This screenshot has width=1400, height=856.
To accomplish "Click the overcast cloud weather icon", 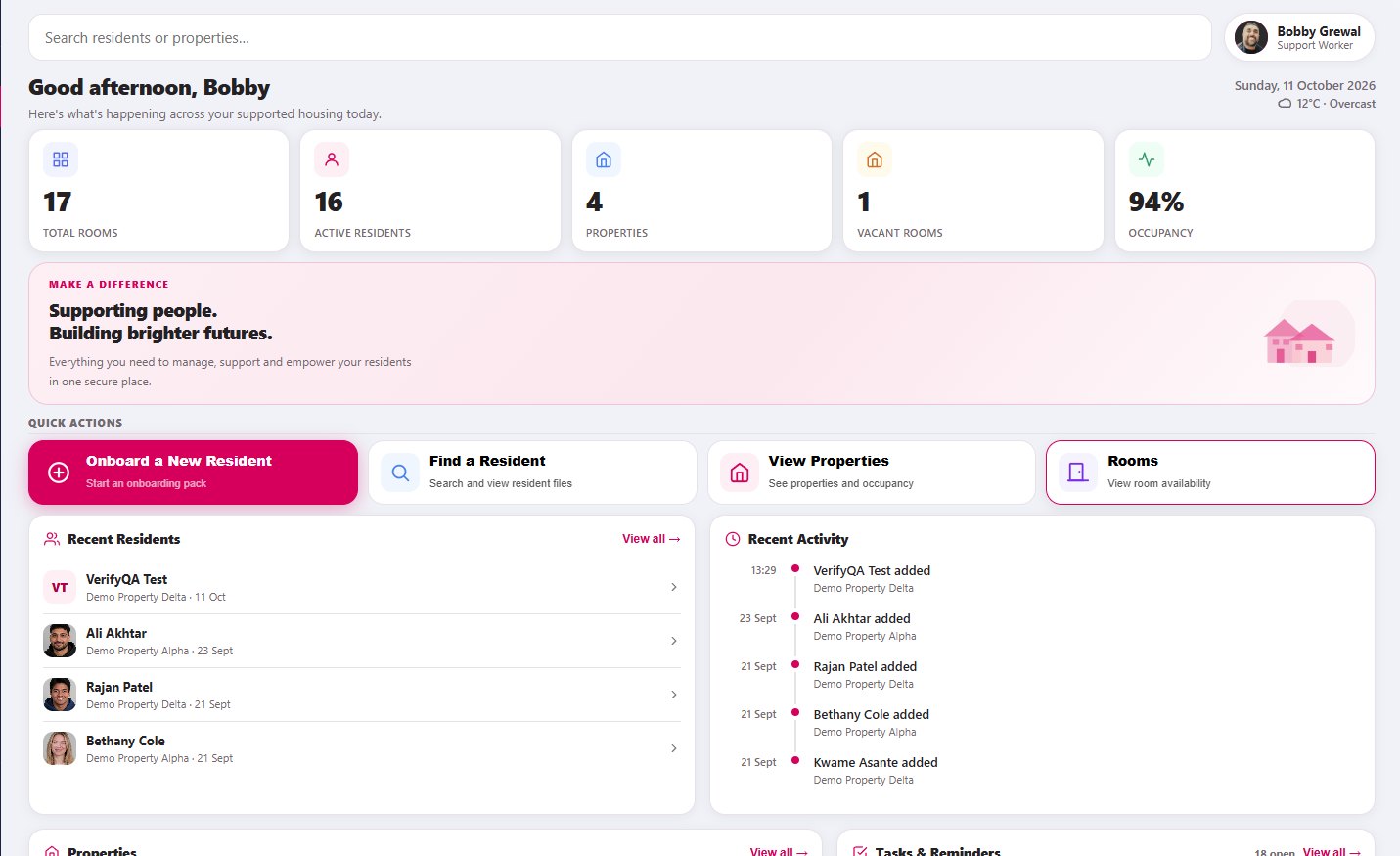I will point(1285,104).
